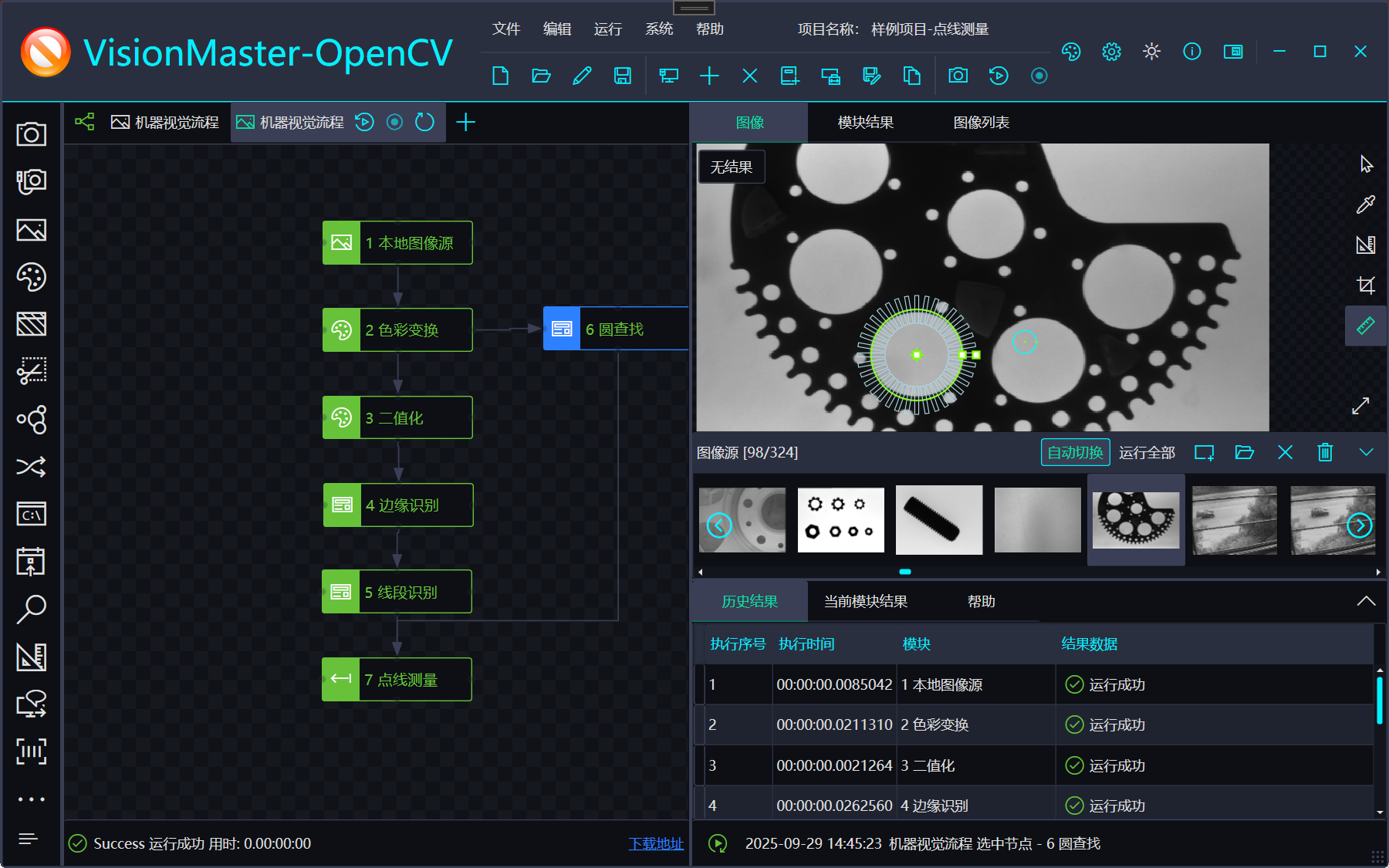The height and width of the screenshot is (868, 1389).
Task: Switch to the 当前模块结果 tab
Action: [866, 602]
